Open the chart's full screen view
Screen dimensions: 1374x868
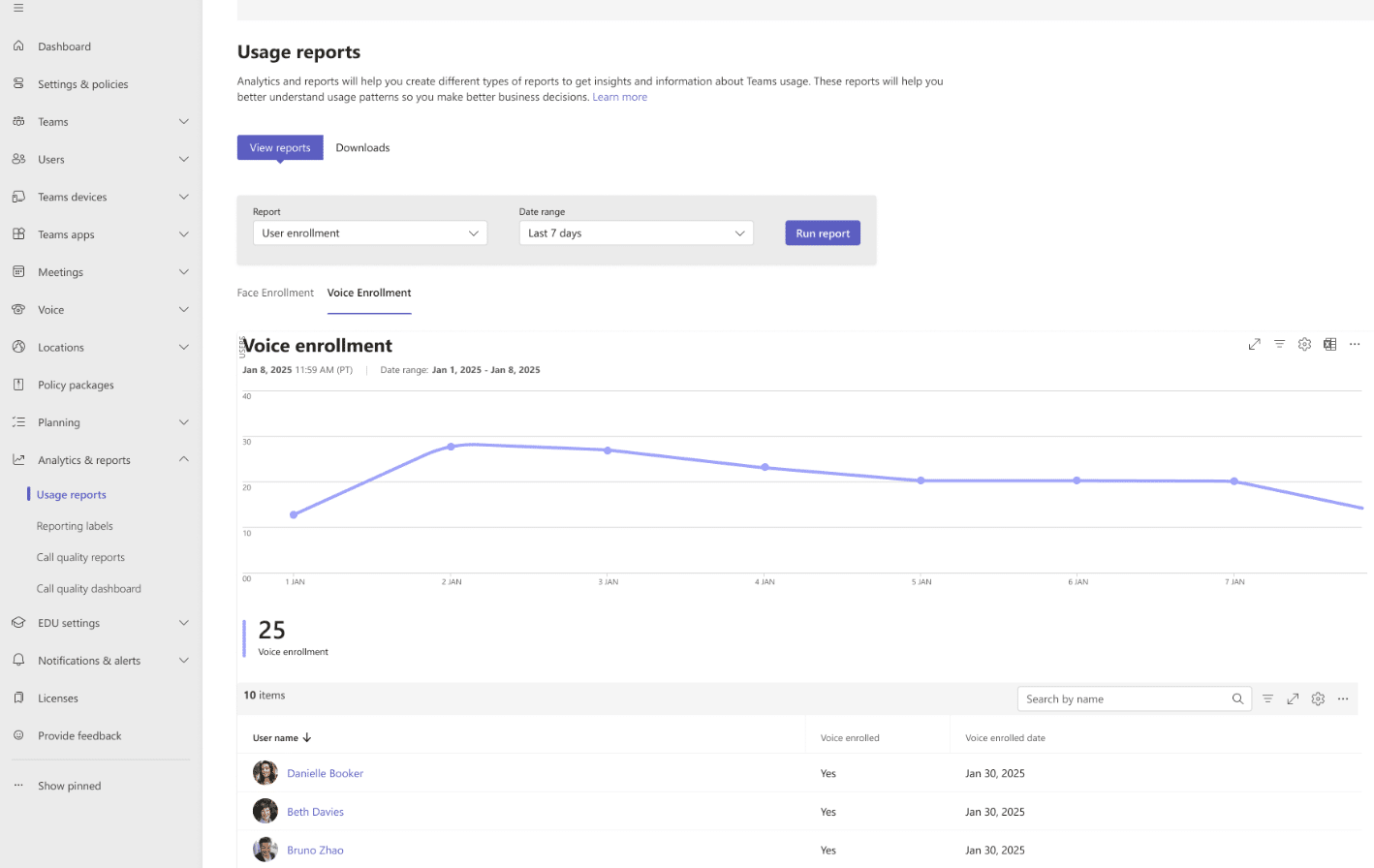pyautogui.click(x=1254, y=344)
